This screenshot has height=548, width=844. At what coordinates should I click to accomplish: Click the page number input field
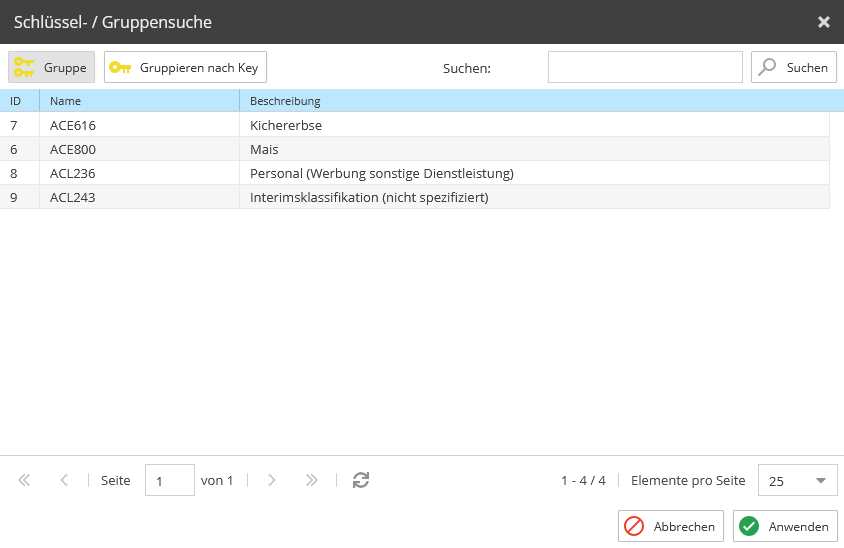tap(170, 480)
